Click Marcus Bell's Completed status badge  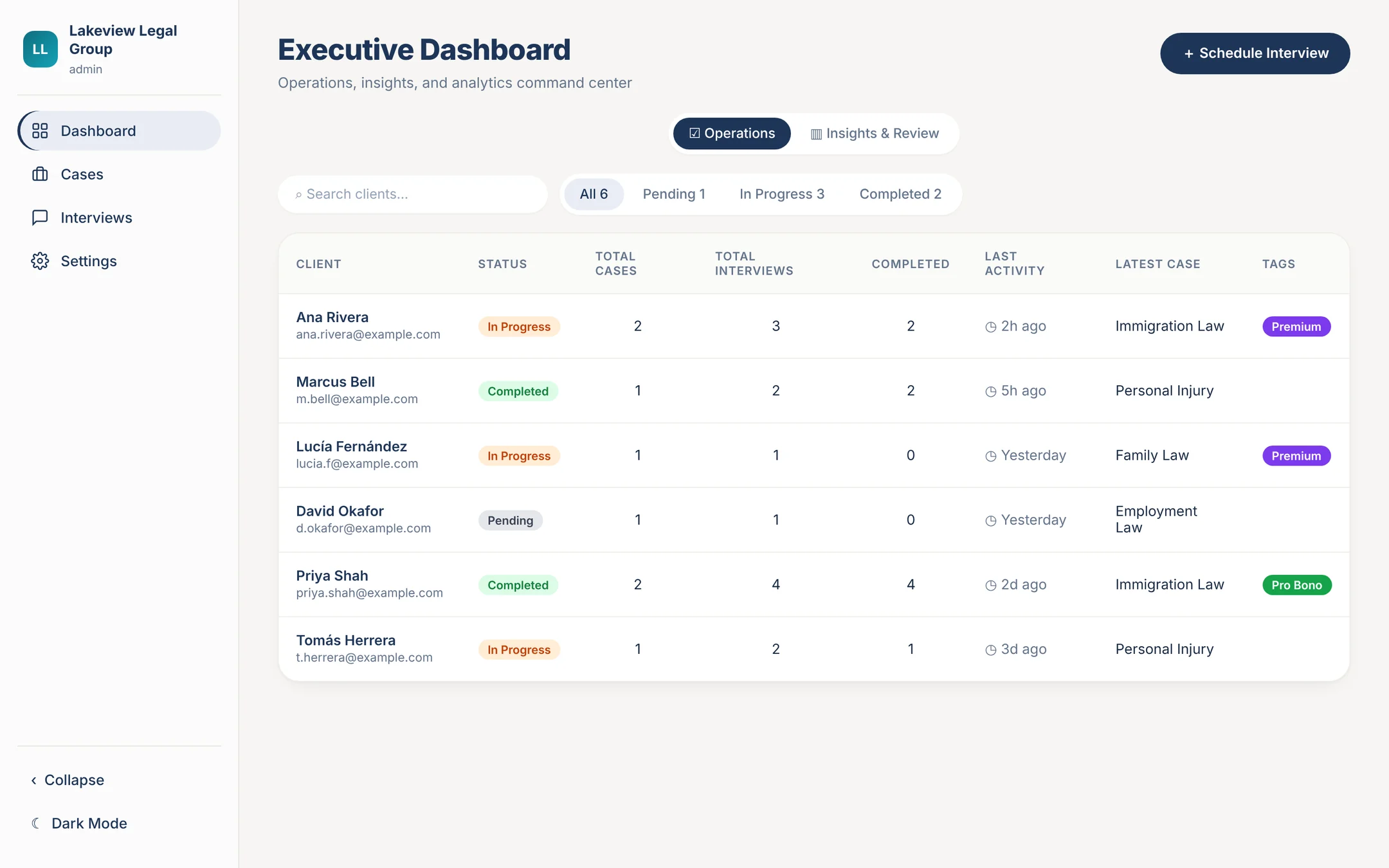pyautogui.click(x=518, y=391)
